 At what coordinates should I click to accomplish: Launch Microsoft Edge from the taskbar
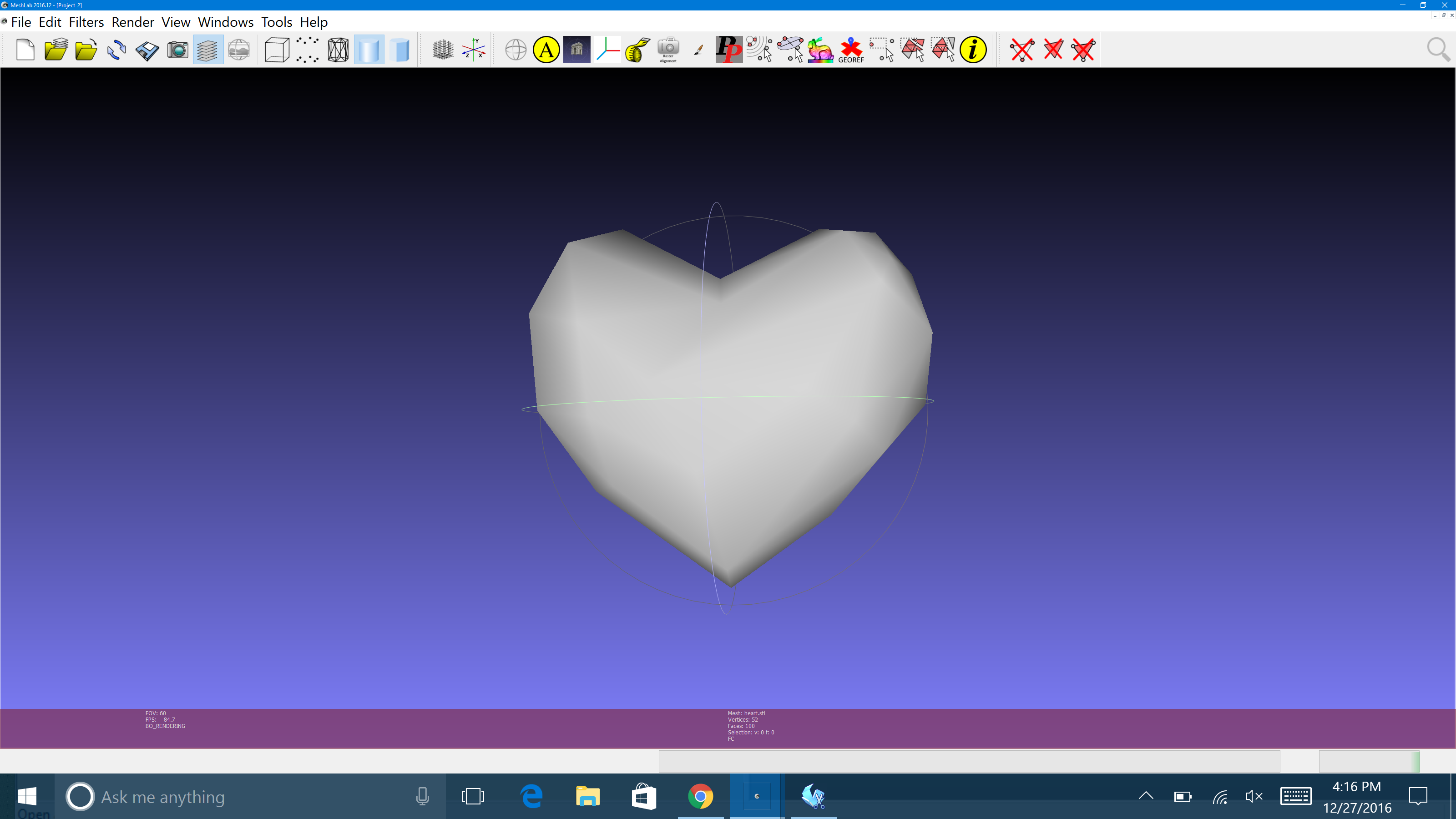click(x=531, y=796)
